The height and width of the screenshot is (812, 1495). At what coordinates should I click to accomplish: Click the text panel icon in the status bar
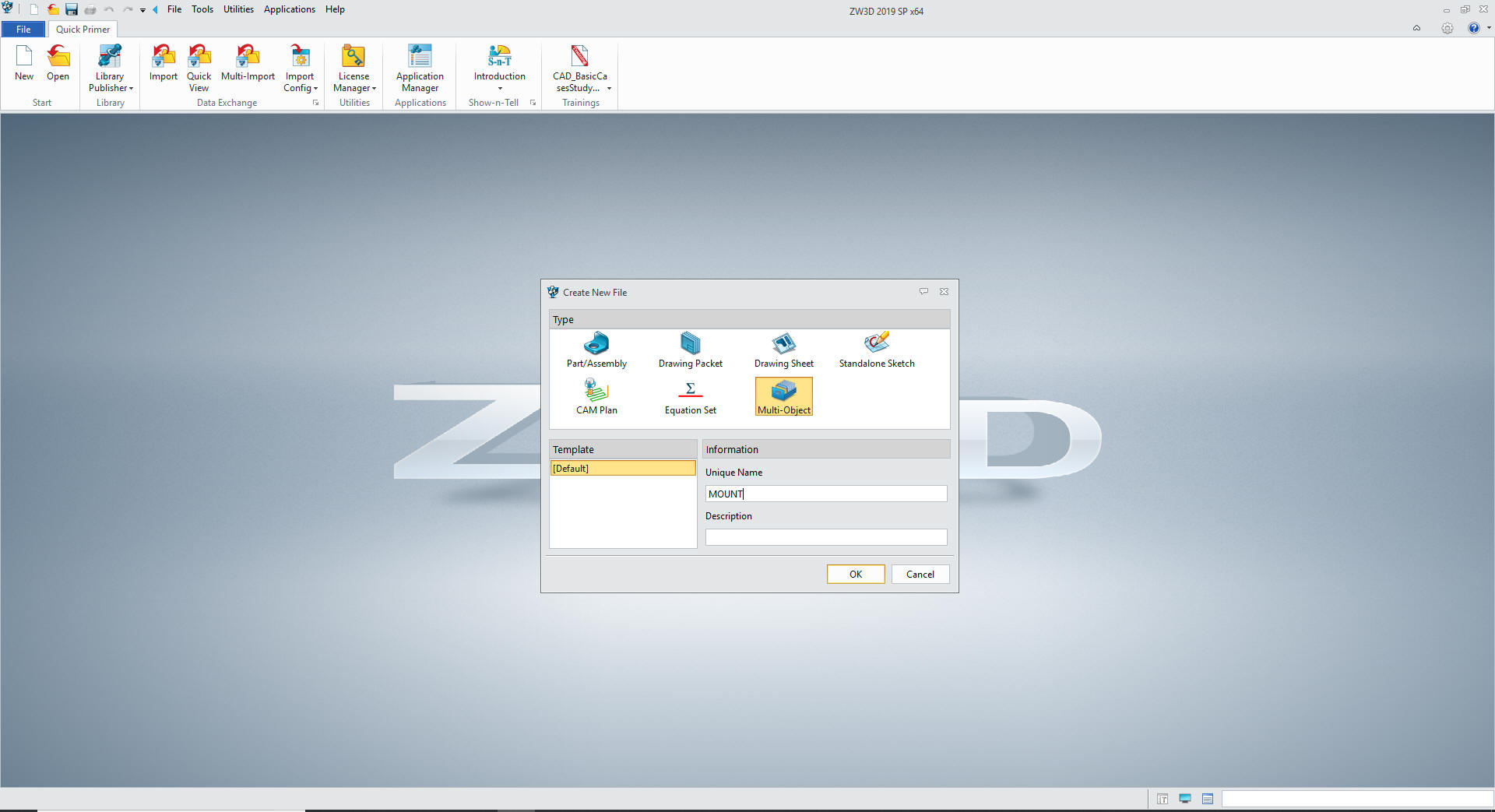pos(1163,799)
